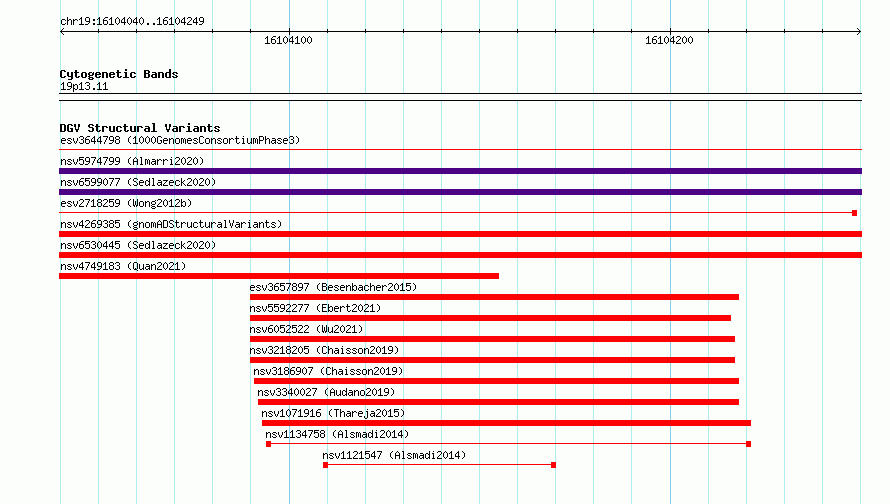This screenshot has height=504, width=890.
Task: Click the right arrow of the ruler
Action: (859, 31)
